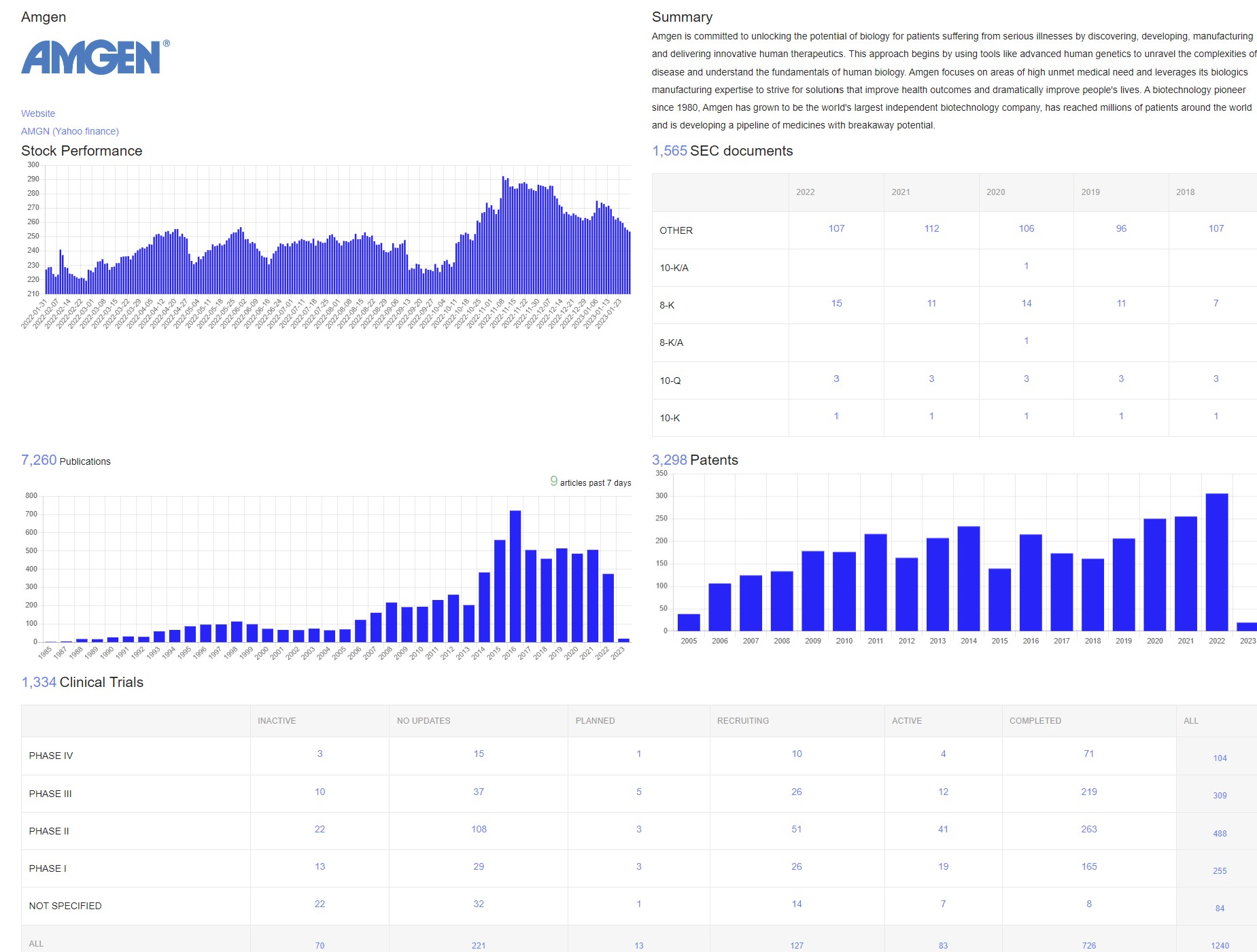Select the NOT SPECIFIED row label
1257x952 pixels.
coord(65,906)
